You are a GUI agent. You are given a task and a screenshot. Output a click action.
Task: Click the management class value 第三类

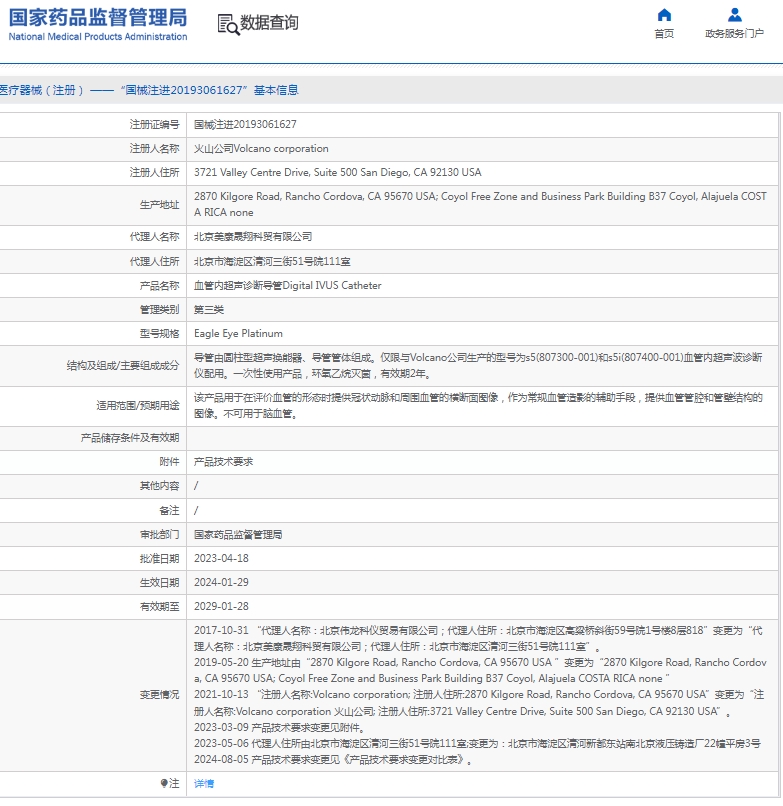tap(209, 310)
